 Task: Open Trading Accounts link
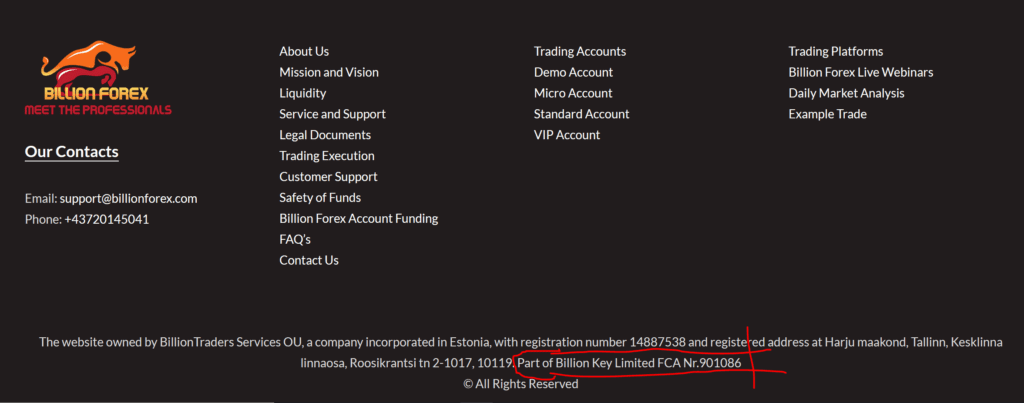580,51
